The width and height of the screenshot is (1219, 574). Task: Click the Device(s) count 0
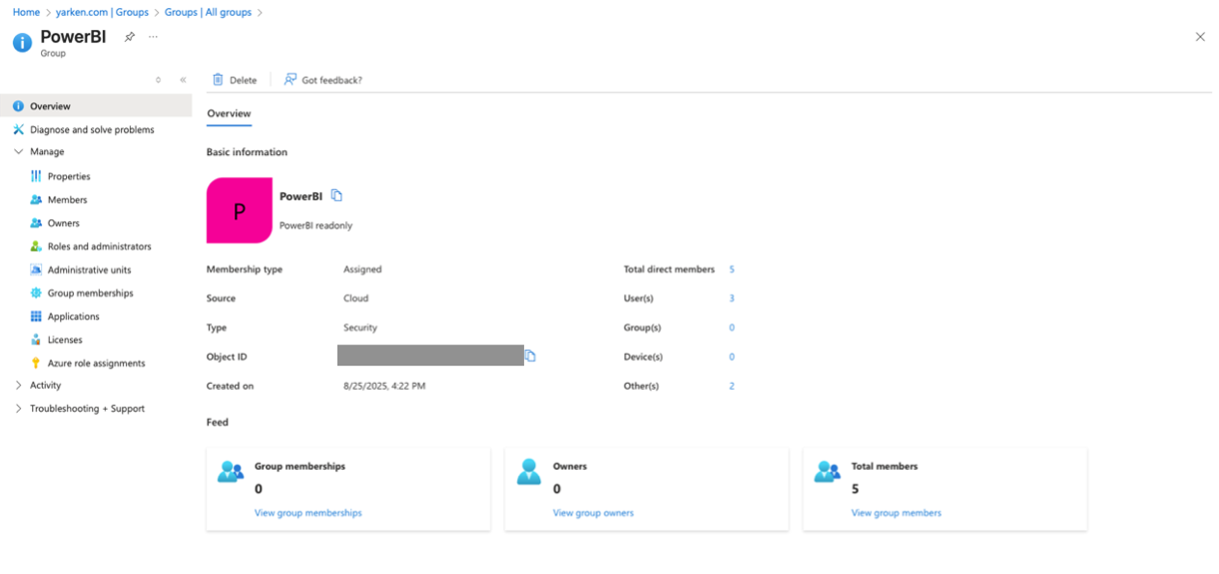pyautogui.click(x=732, y=357)
